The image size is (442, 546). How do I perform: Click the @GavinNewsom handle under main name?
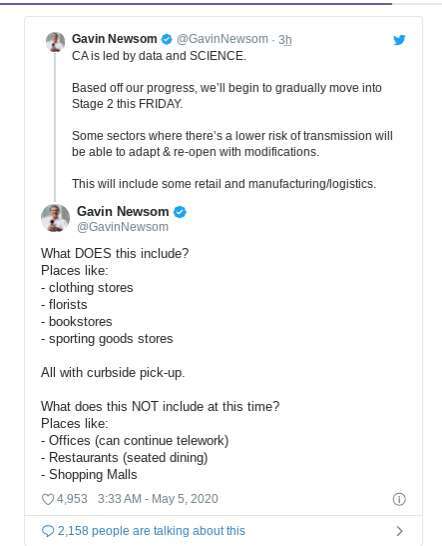[x=123, y=227]
